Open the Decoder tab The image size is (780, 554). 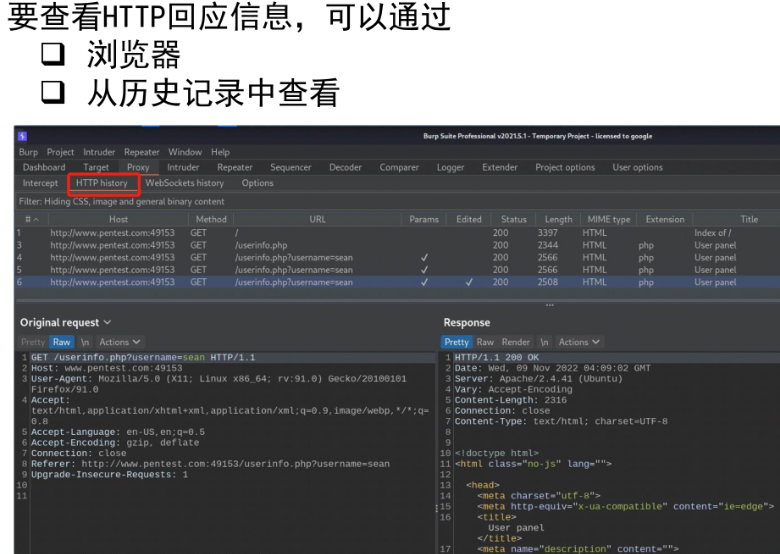click(345, 168)
